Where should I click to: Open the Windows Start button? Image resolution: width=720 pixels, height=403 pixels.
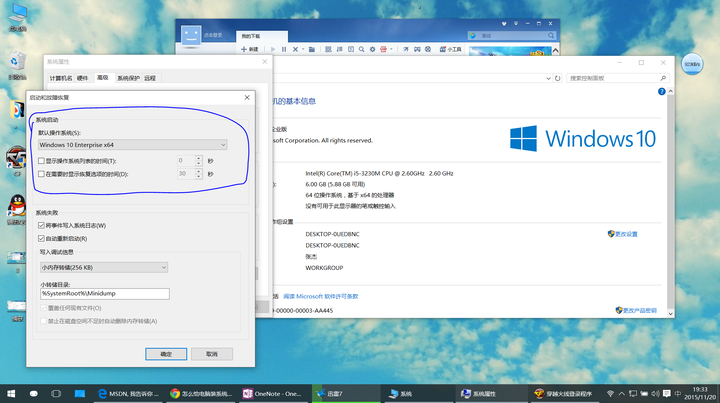(x=11, y=394)
